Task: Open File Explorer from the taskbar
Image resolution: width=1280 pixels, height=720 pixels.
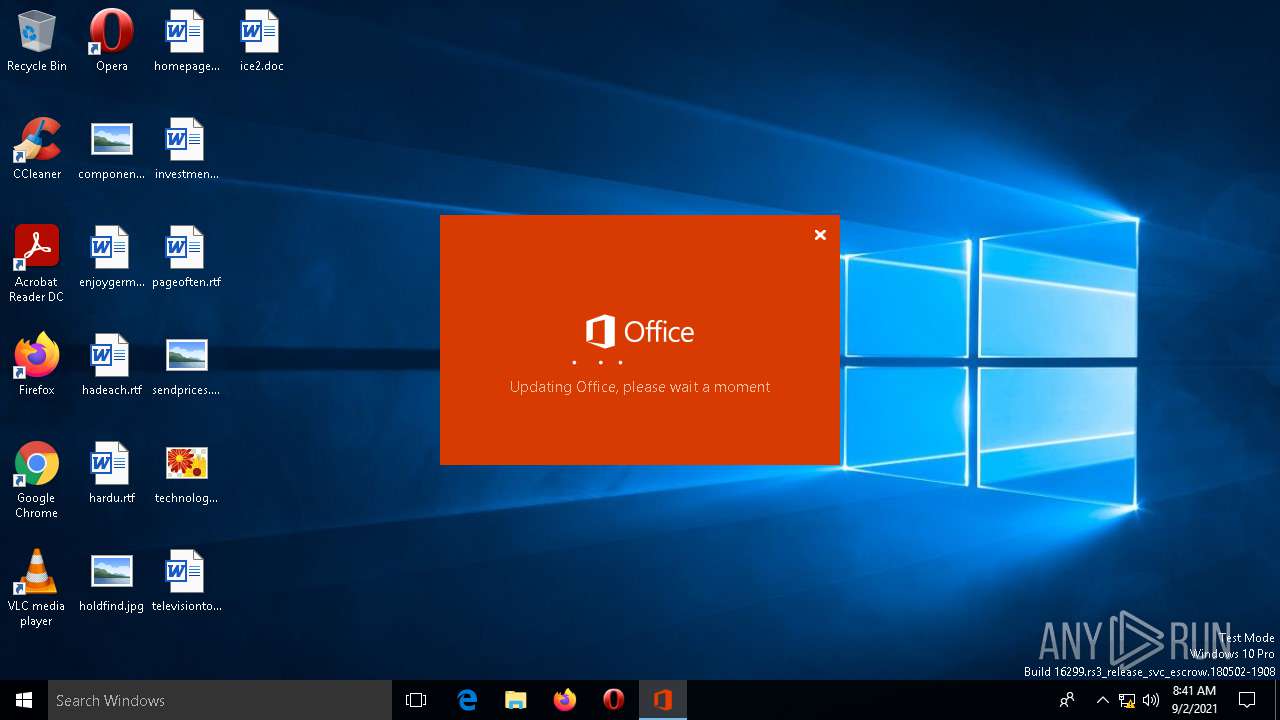Action: 516,700
